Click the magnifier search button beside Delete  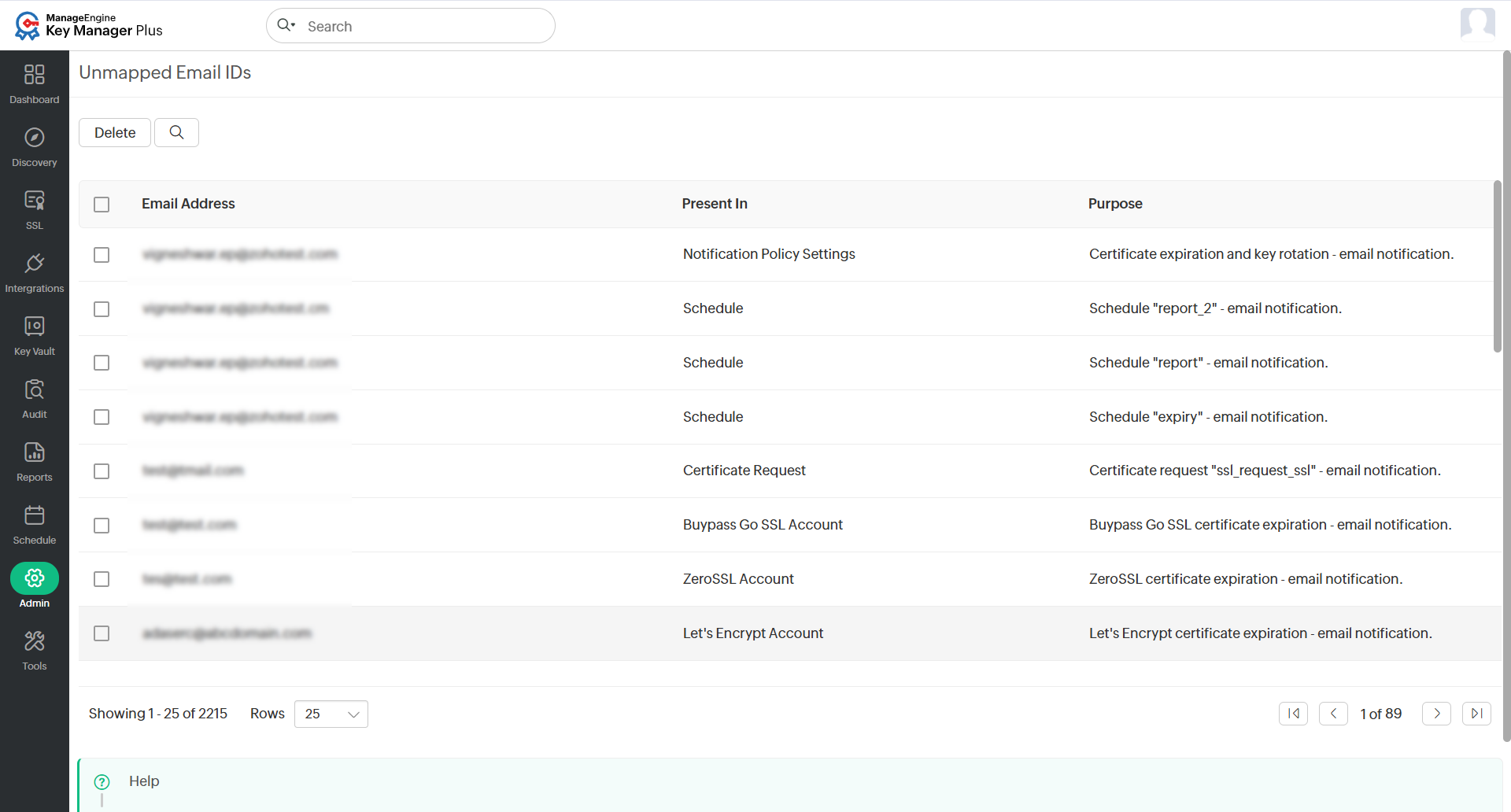[176, 132]
